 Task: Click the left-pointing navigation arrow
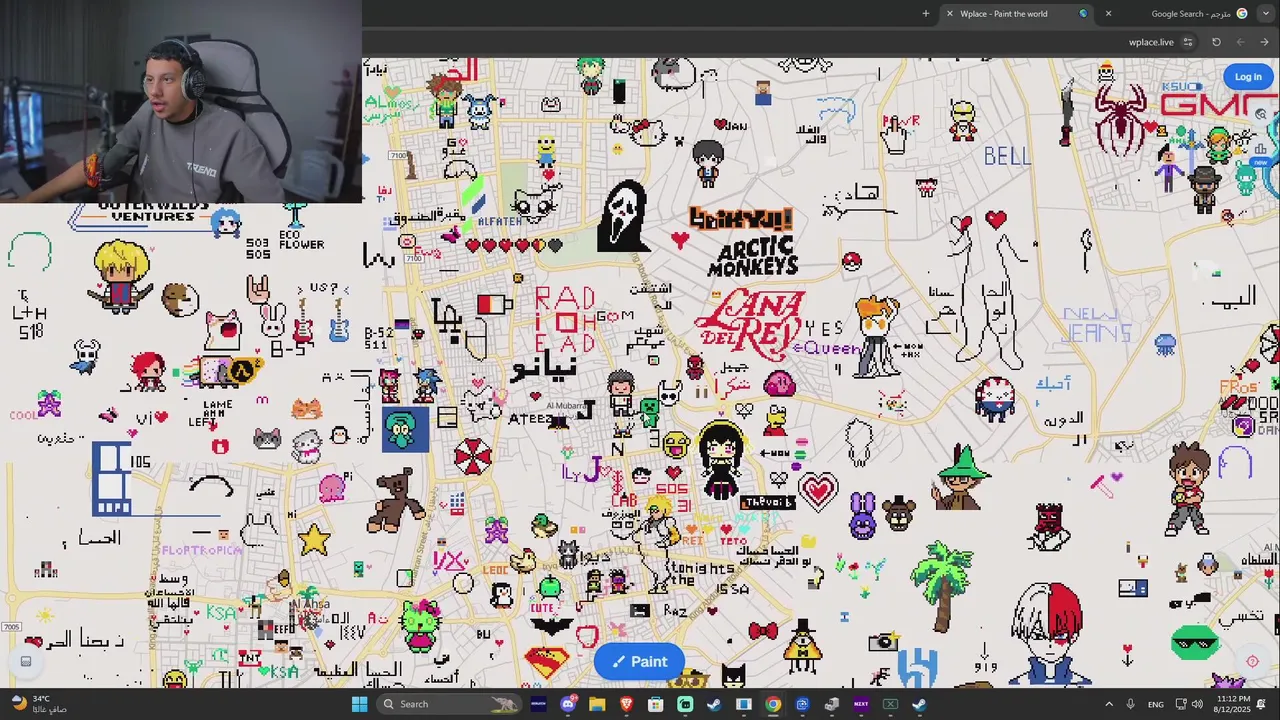(1240, 42)
